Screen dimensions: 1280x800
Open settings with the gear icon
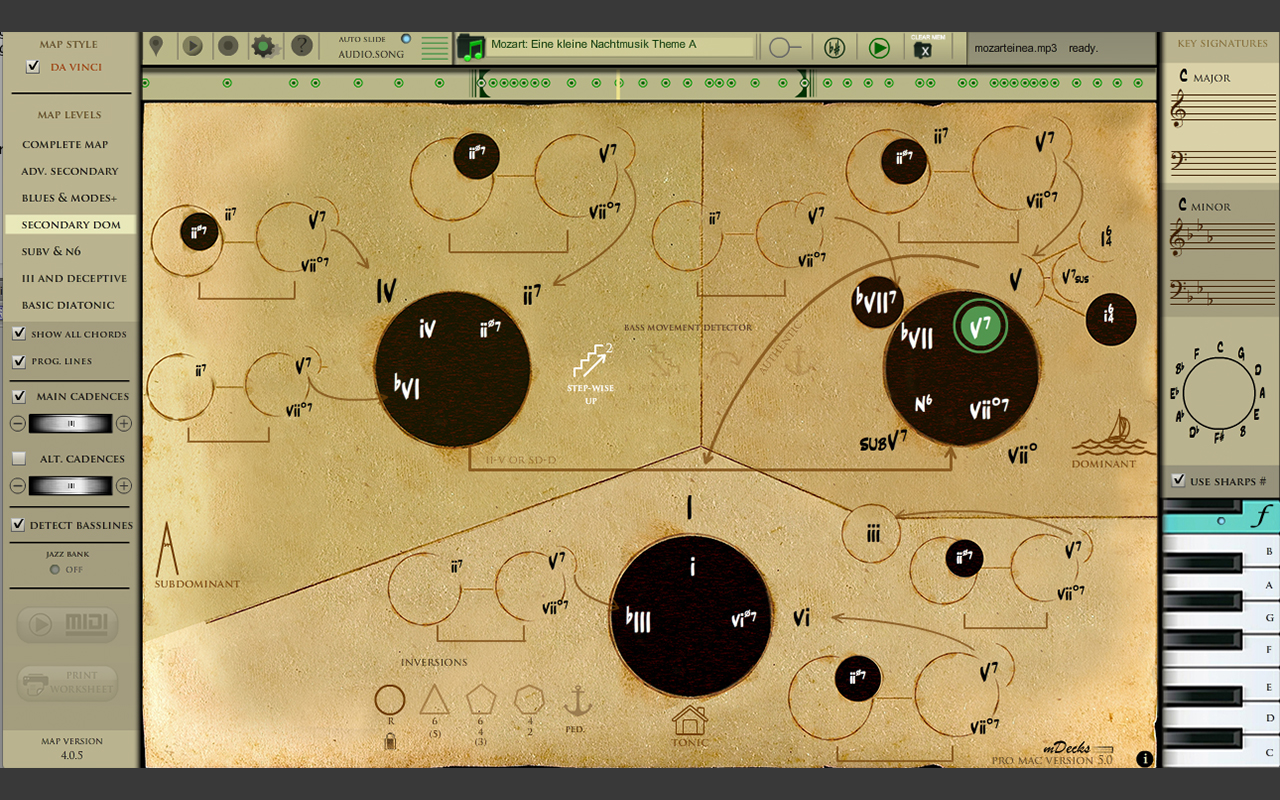pyautogui.click(x=263, y=46)
